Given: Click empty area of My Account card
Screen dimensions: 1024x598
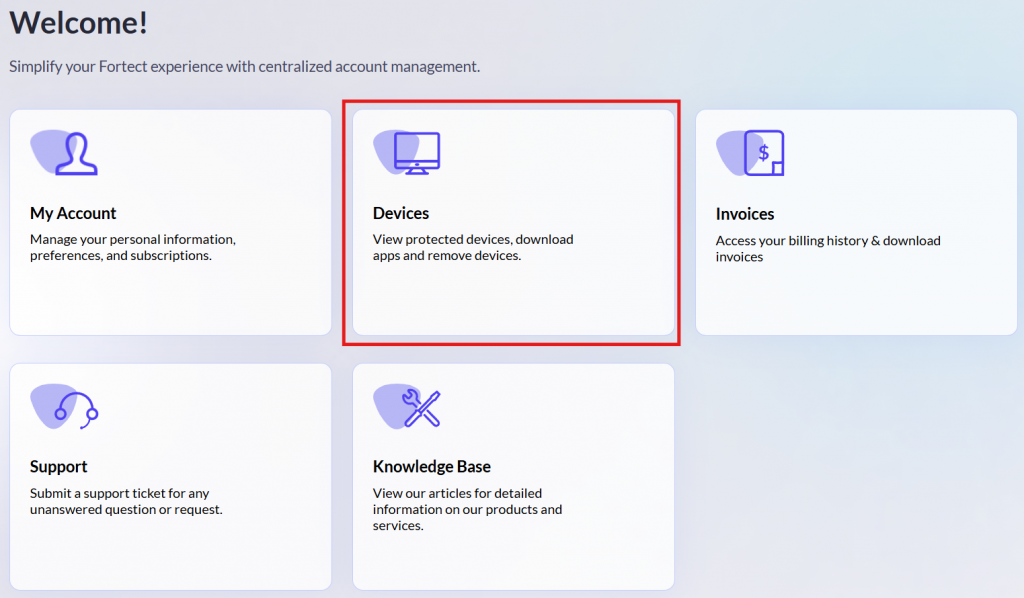Looking at the screenshot, I should pyautogui.click(x=171, y=298).
